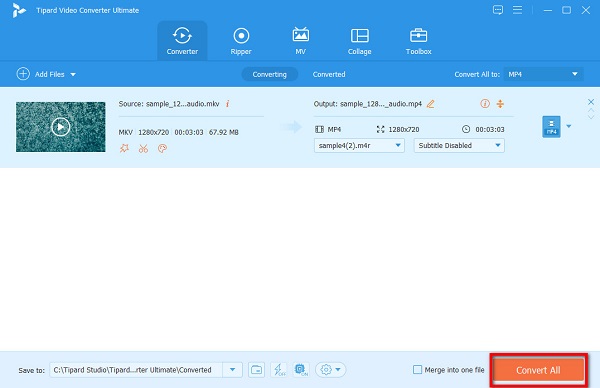This screenshot has height=388, width=600.
Task: Open the feedback chat icon
Action: pos(498,10)
